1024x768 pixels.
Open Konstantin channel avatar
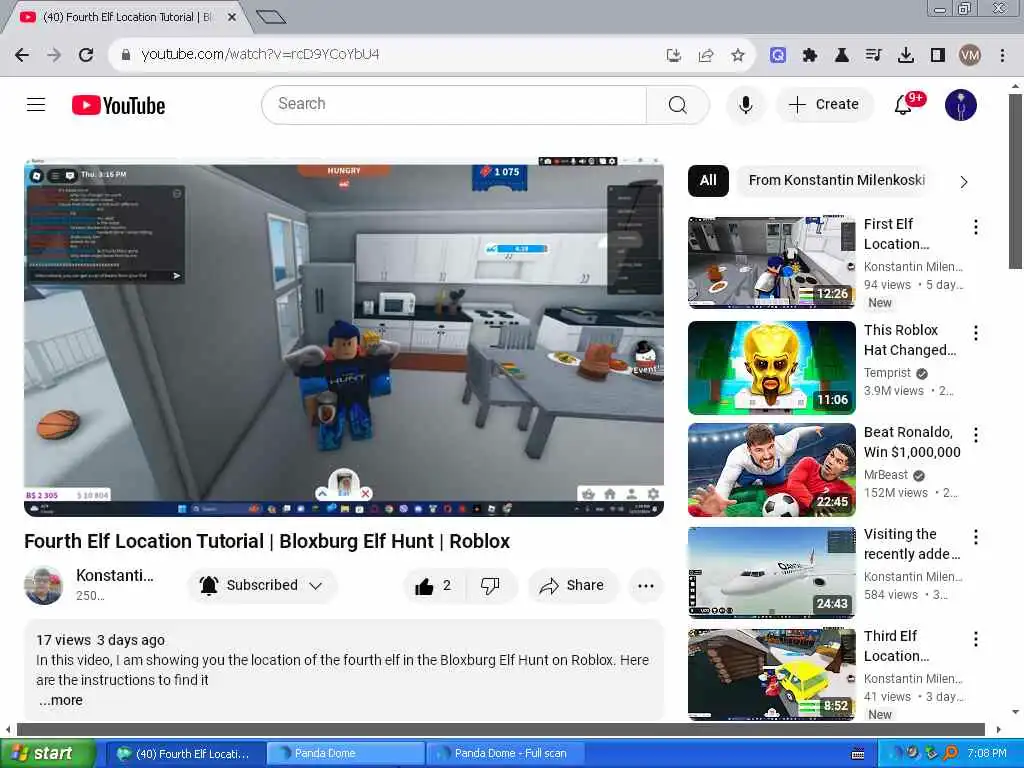pos(43,585)
